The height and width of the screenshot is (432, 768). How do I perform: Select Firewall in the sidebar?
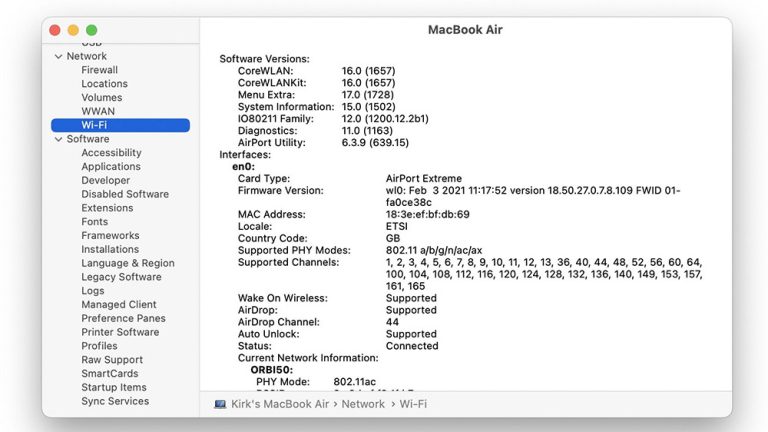[99, 70]
